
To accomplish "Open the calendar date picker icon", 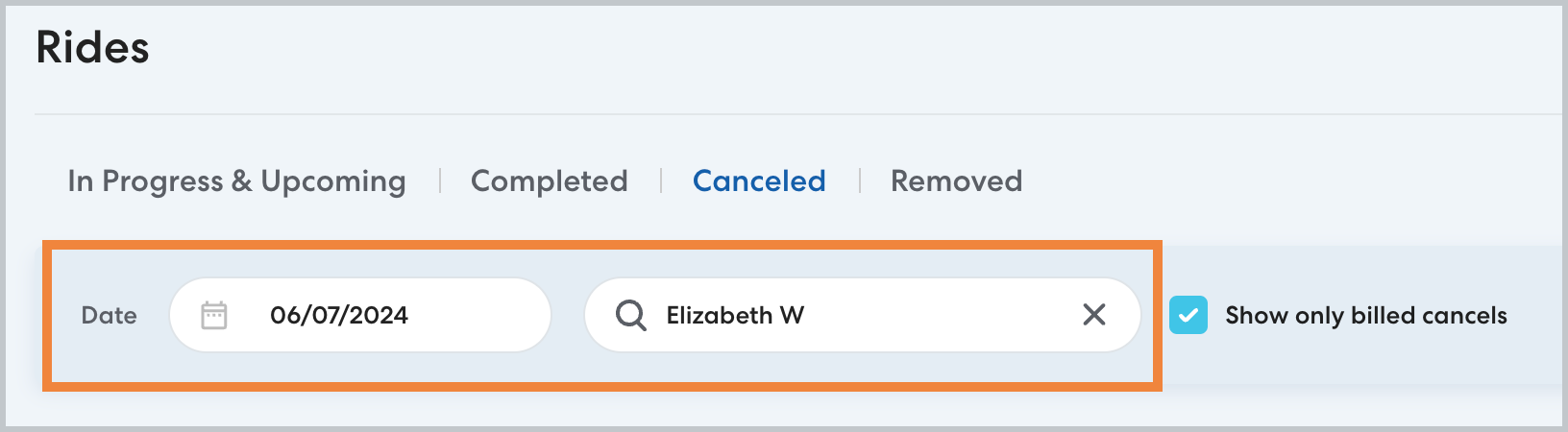I will 214,315.
